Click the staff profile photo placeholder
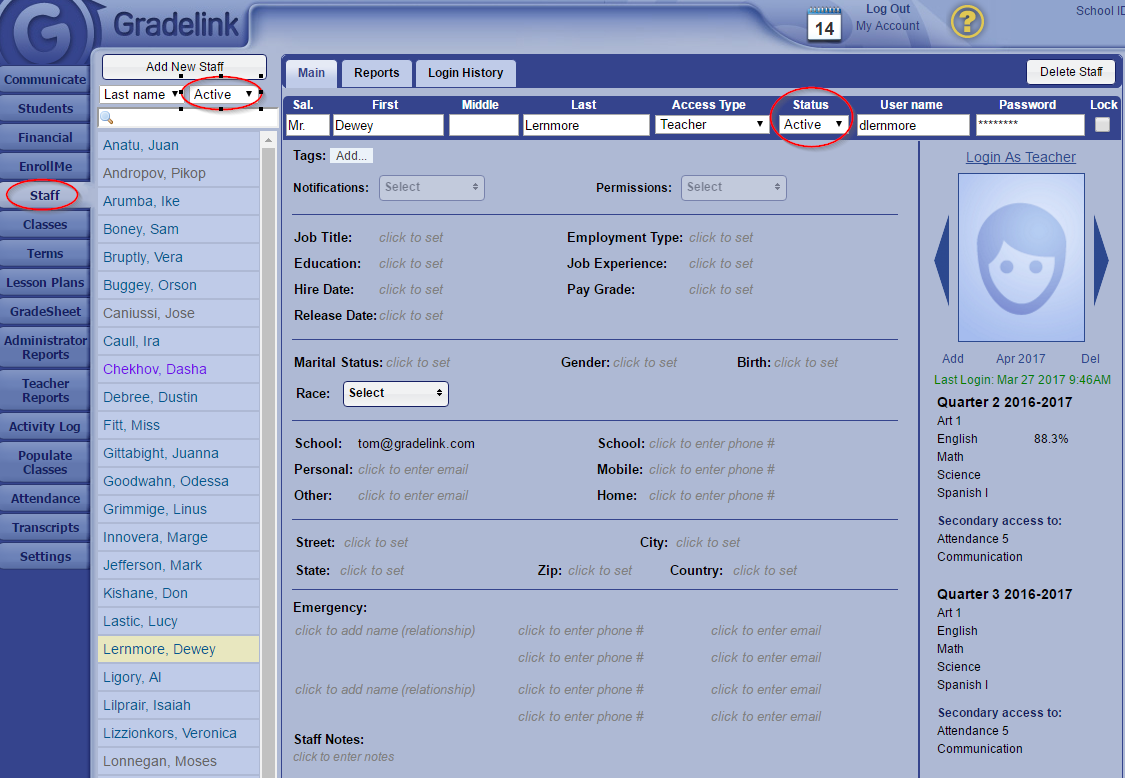Image resolution: width=1125 pixels, height=778 pixels. click(x=1021, y=258)
